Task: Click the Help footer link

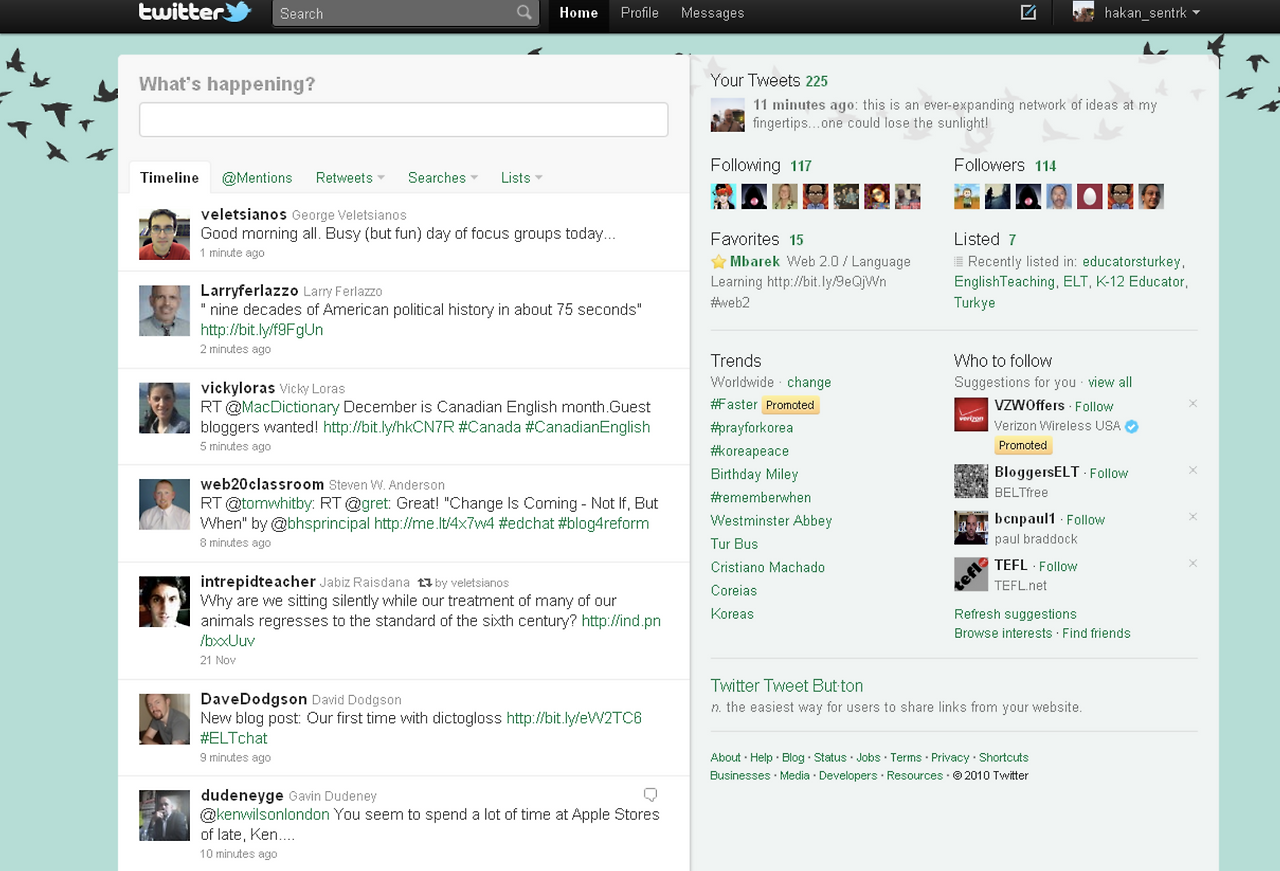Action: point(761,758)
